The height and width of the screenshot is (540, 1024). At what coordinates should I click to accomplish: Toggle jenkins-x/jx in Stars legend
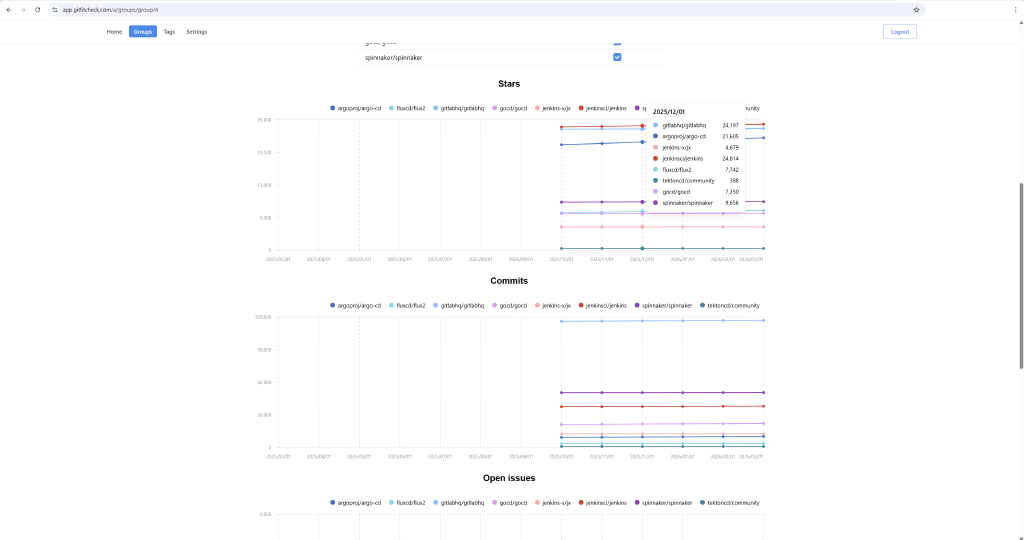[552, 108]
